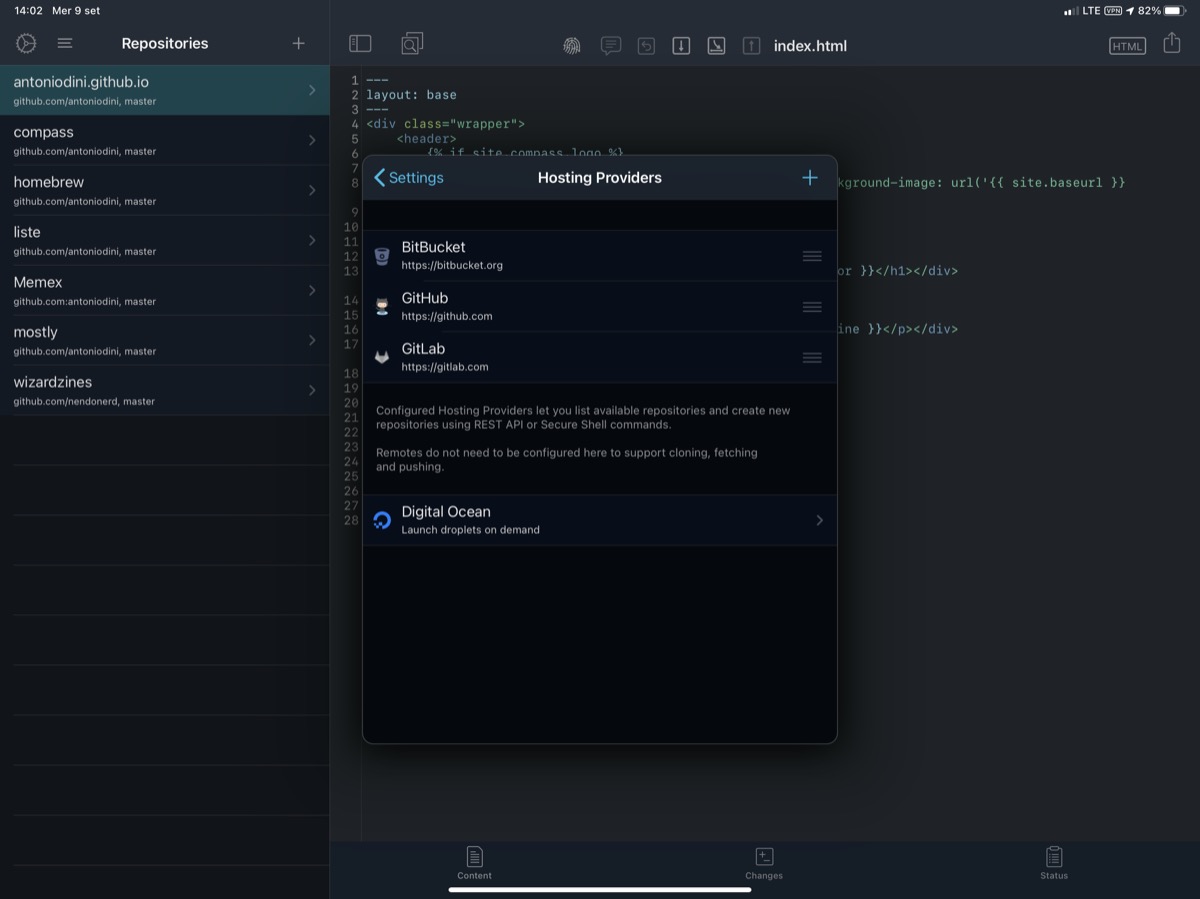Tap the fingerprint icon in toolbar
The height and width of the screenshot is (899, 1200).
pyautogui.click(x=571, y=46)
